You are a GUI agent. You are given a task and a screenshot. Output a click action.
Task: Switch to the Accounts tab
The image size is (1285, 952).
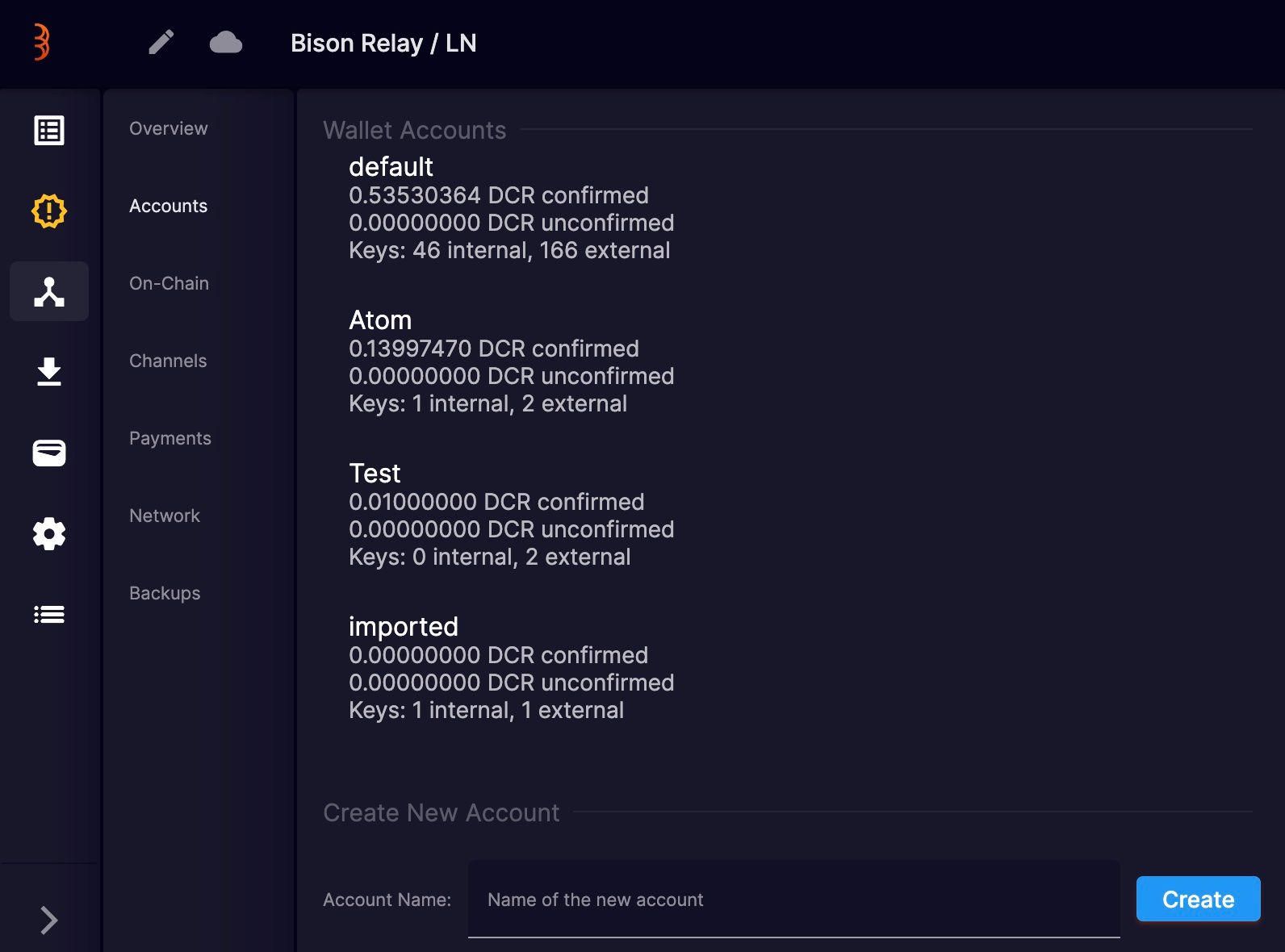click(x=169, y=206)
